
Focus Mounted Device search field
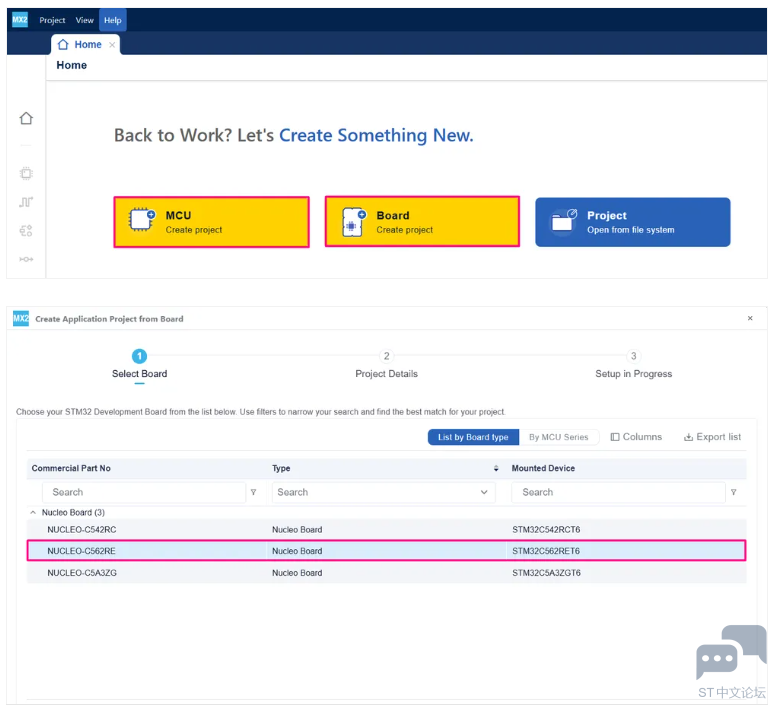tap(618, 492)
